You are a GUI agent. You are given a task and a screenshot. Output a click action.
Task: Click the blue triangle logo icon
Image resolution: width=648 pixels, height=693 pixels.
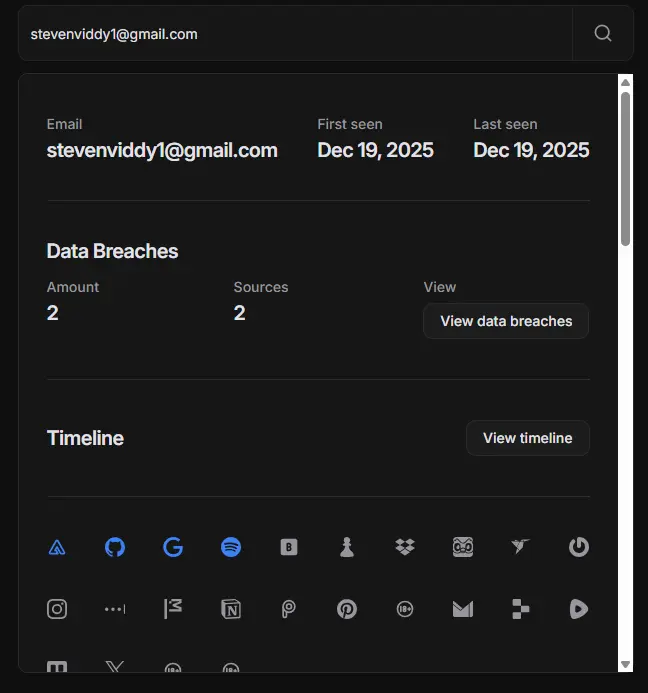[x=57, y=548]
